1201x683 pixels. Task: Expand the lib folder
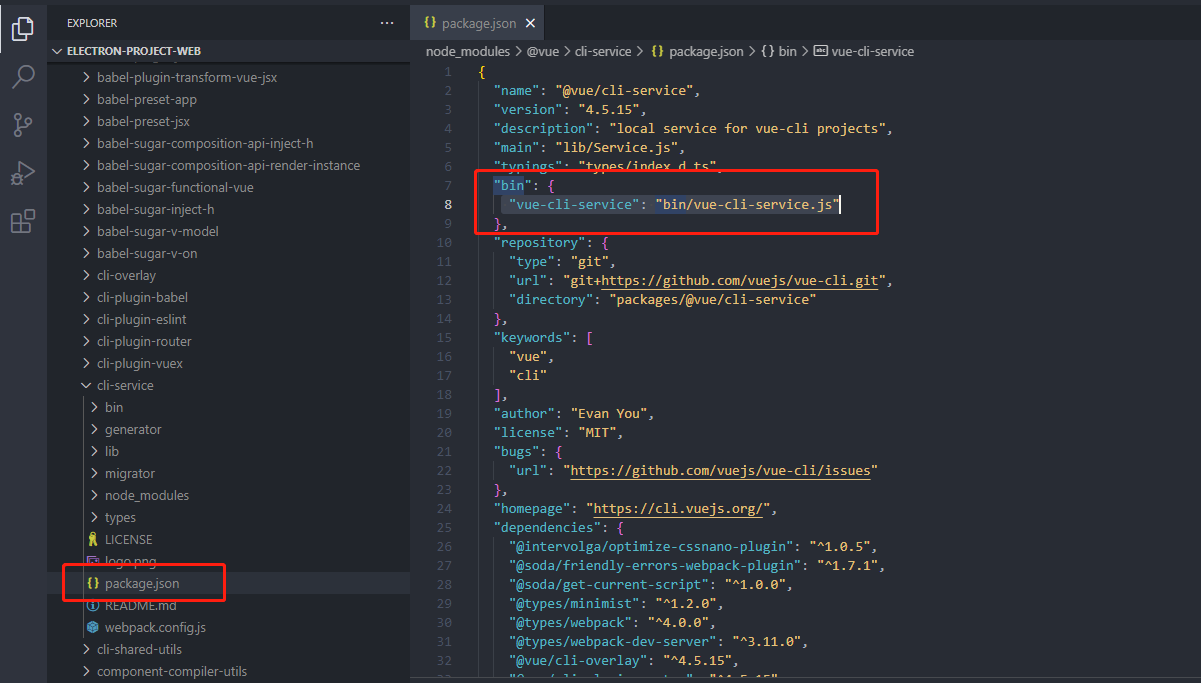(x=112, y=451)
